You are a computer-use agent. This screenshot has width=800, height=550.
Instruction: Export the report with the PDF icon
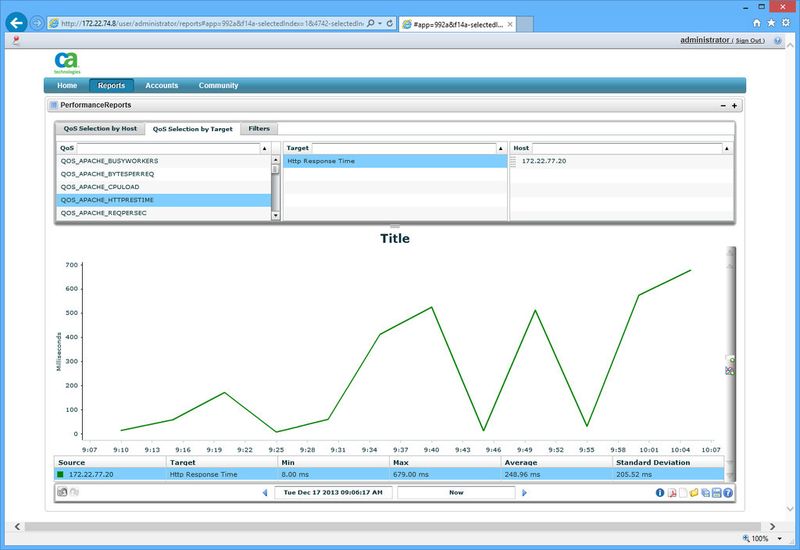(672, 493)
